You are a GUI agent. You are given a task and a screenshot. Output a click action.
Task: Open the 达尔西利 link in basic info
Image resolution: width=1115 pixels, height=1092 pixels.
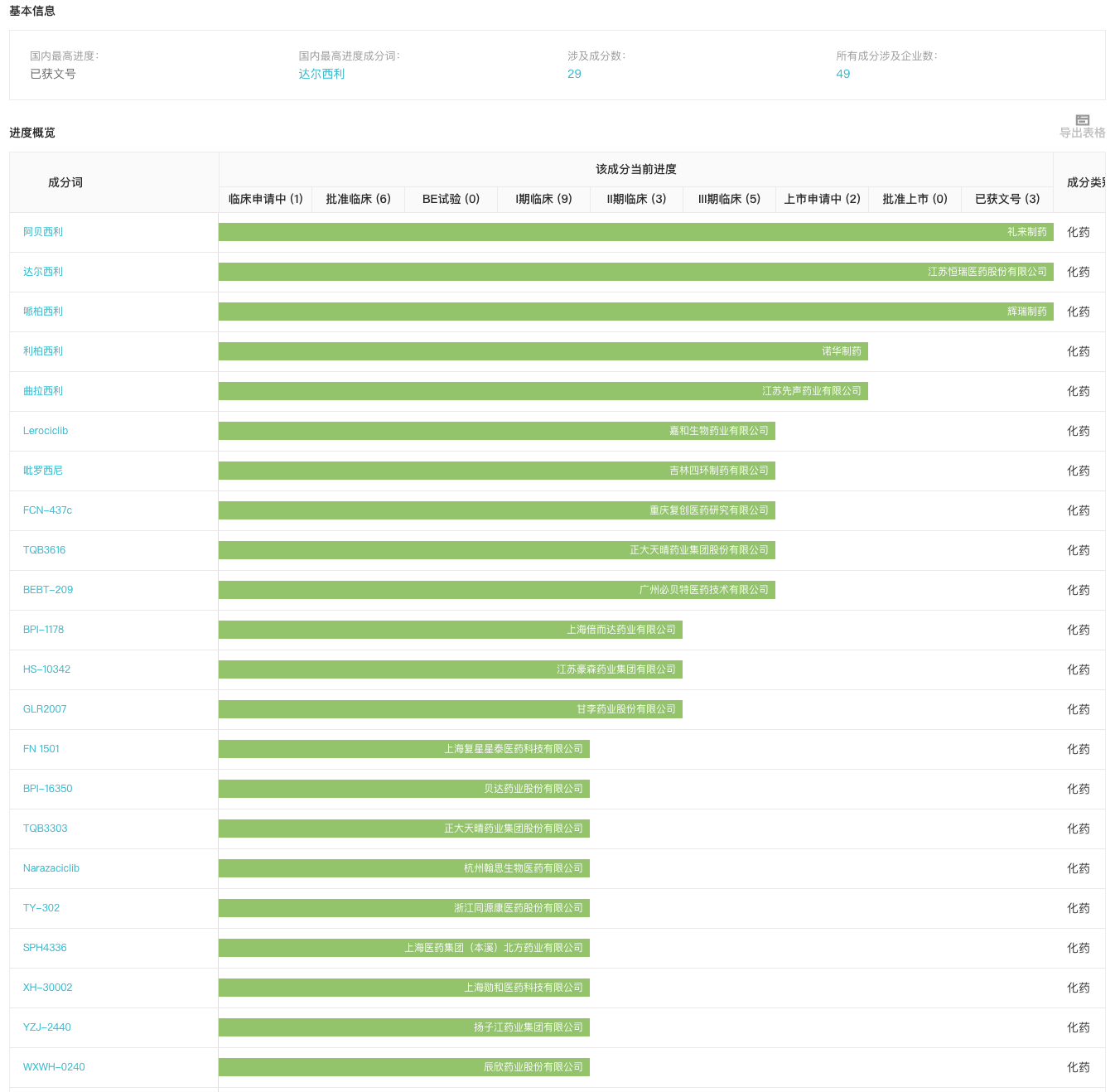coord(321,74)
